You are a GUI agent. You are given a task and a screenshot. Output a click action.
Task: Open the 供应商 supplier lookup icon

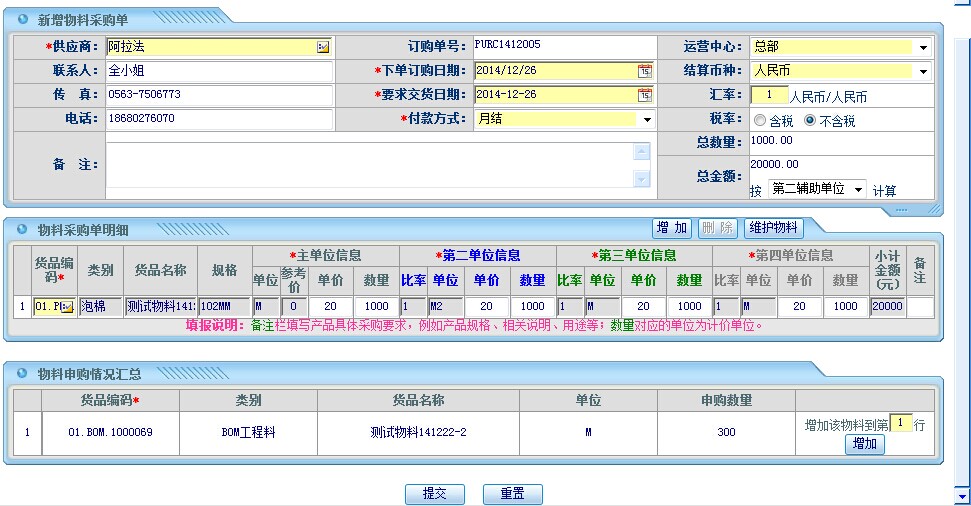pyautogui.click(x=323, y=47)
